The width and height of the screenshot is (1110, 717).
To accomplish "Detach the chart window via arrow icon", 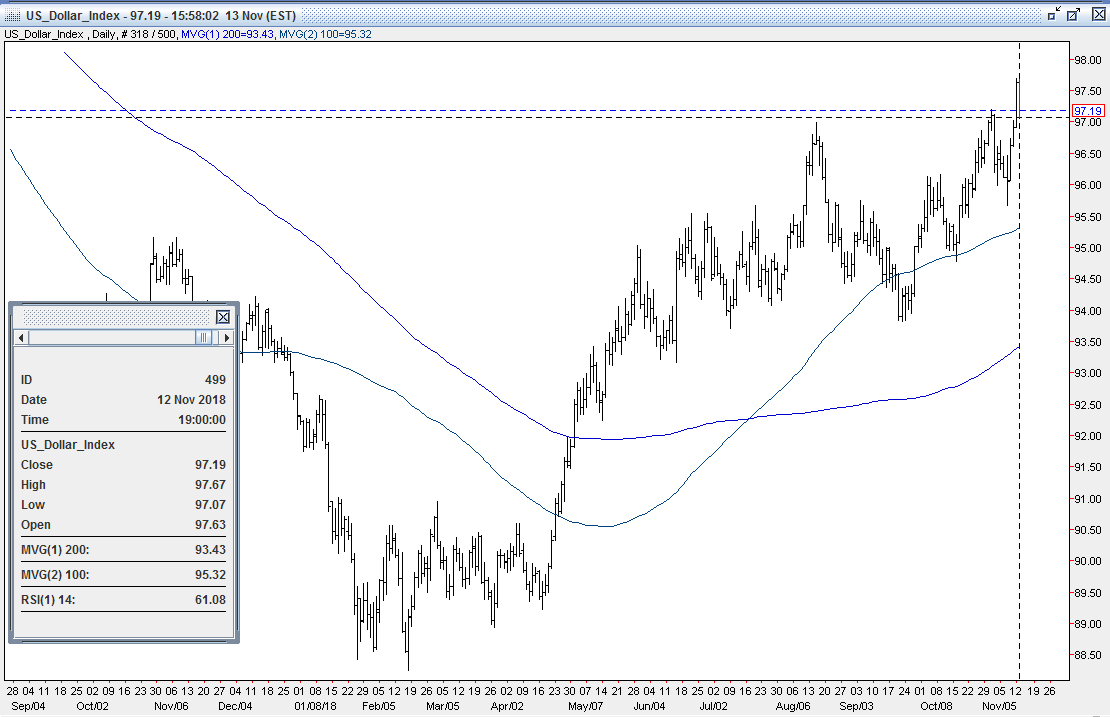I will coord(1054,14).
